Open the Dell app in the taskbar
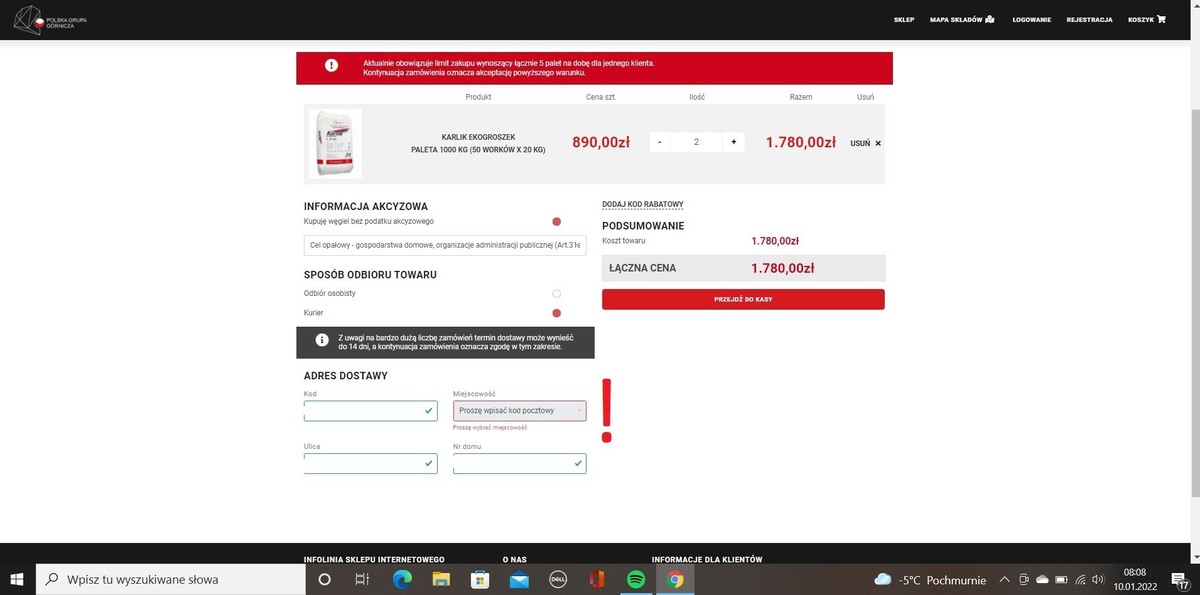 point(558,579)
